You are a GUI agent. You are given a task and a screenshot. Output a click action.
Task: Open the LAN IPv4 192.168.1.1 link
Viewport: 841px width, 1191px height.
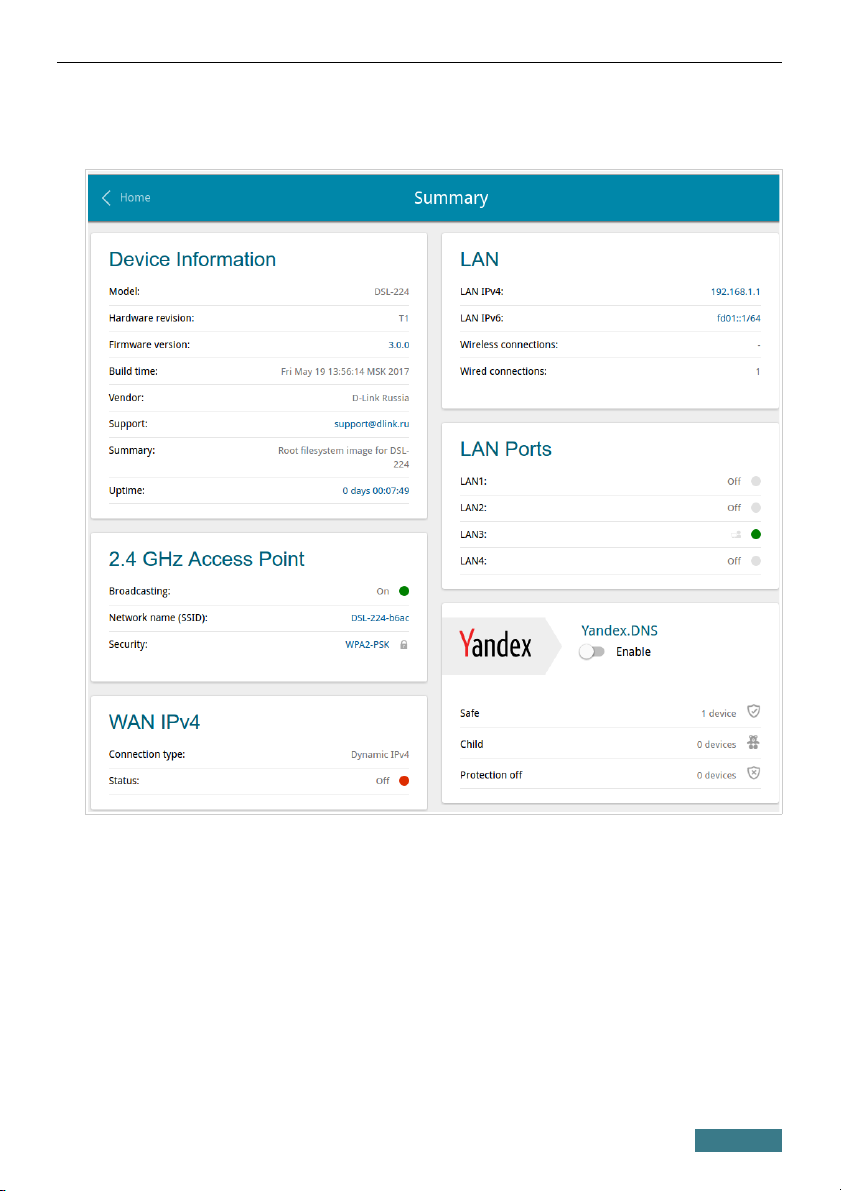click(735, 292)
